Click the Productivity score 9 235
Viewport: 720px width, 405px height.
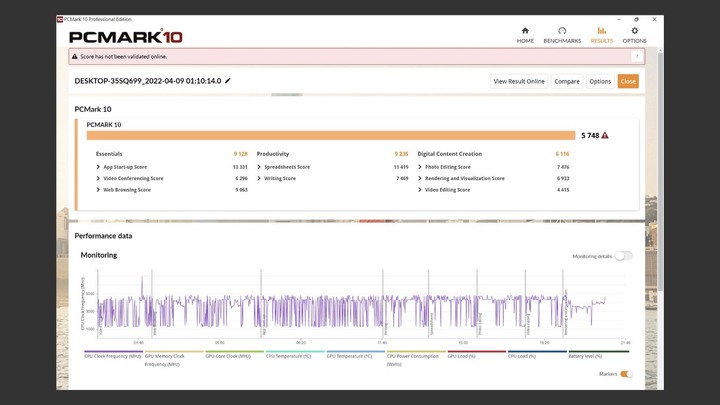[x=401, y=154]
